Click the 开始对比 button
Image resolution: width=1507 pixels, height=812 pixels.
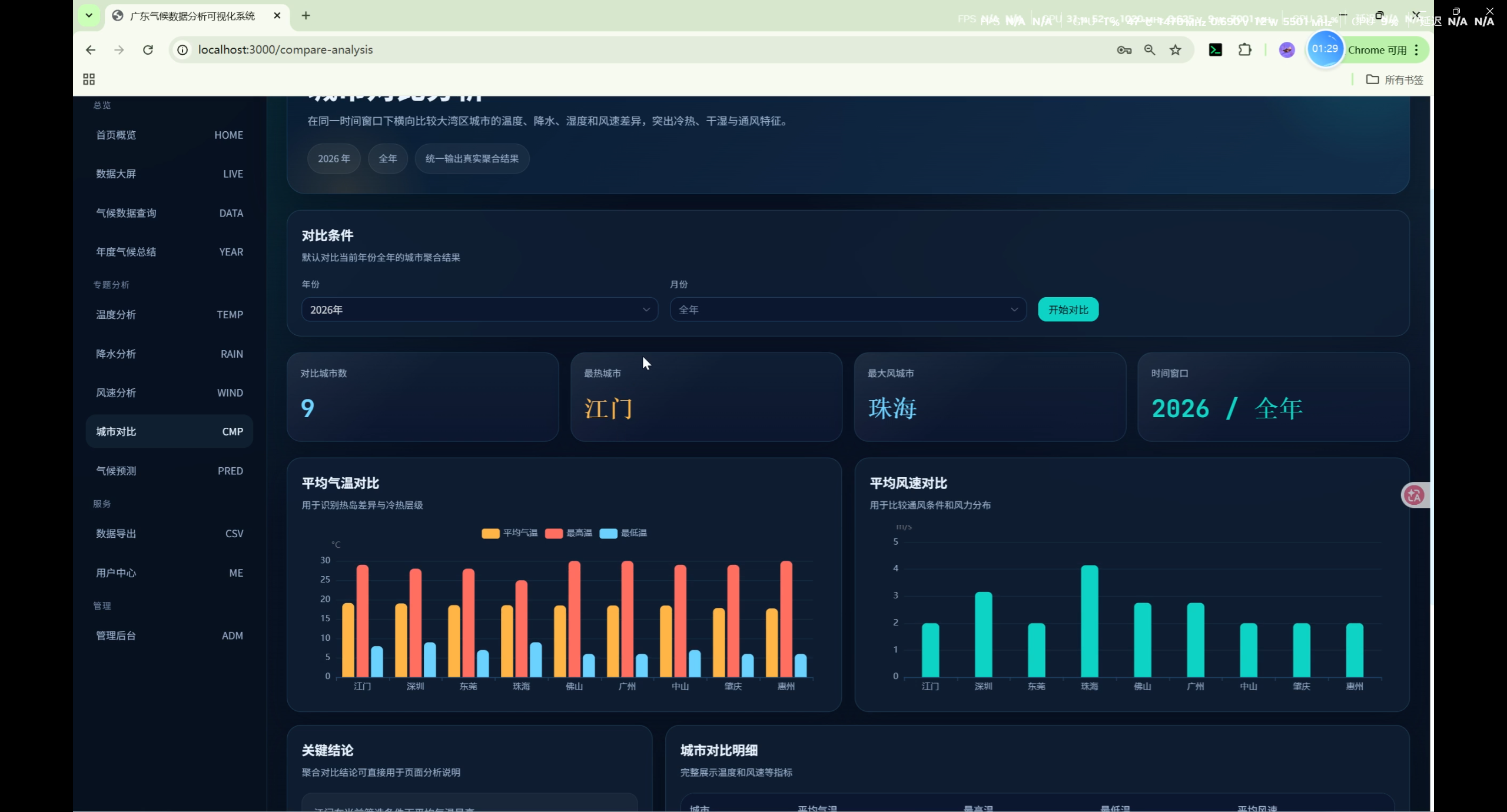[1068, 310]
